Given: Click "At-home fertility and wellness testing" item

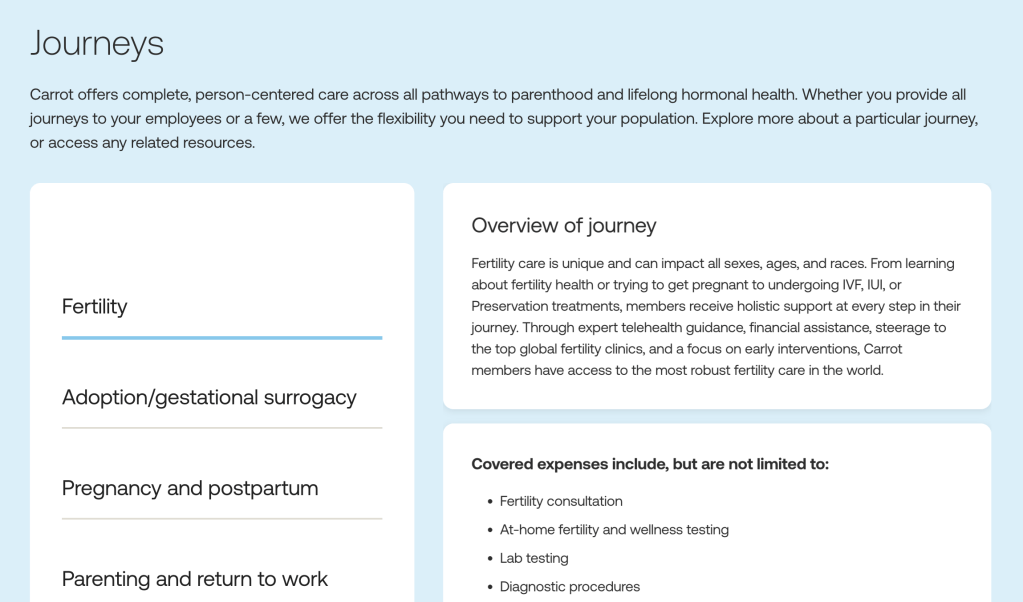Looking at the screenshot, I should point(614,530).
